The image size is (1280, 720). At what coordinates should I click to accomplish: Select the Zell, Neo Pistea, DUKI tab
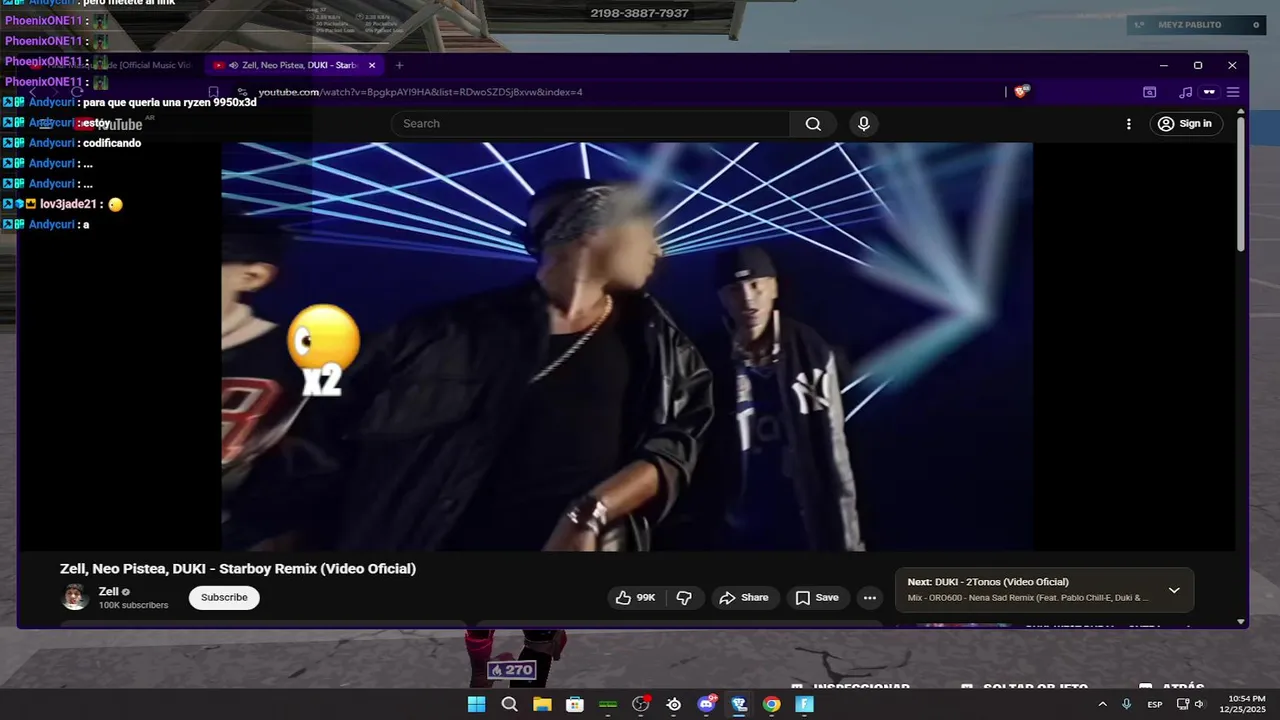(x=294, y=65)
